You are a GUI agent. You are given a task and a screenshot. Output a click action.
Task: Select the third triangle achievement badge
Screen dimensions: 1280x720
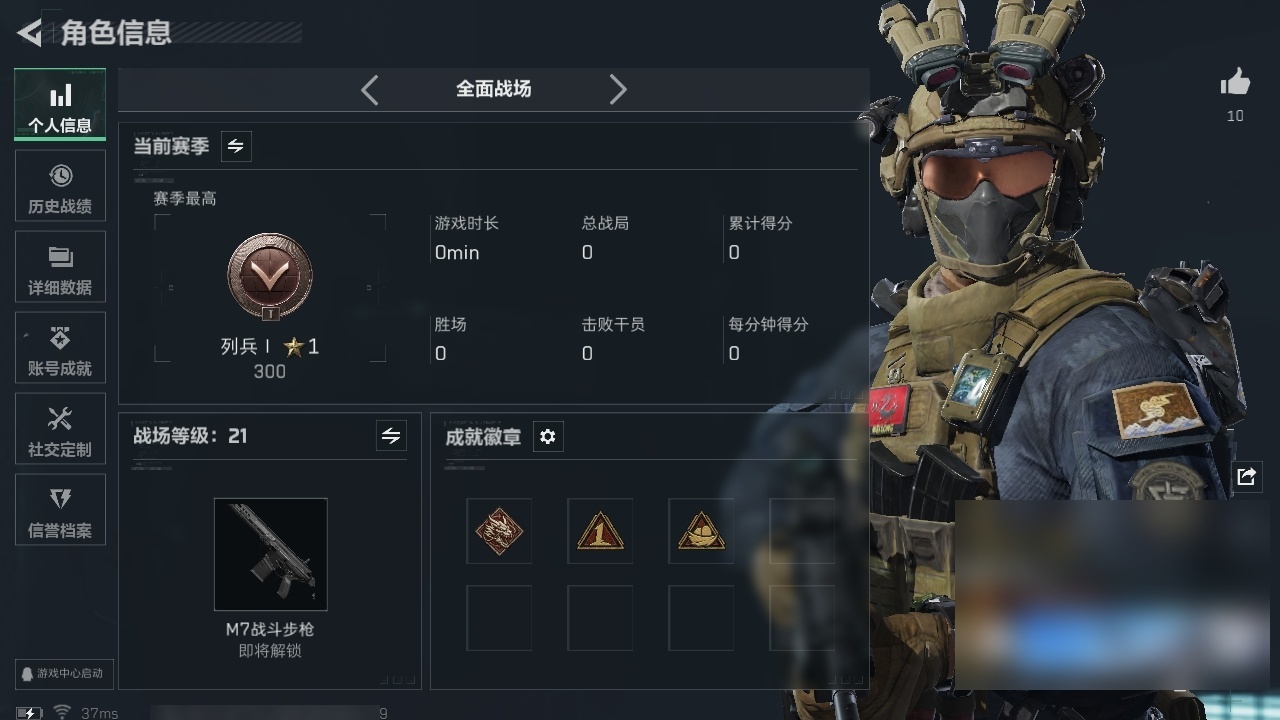pos(701,531)
